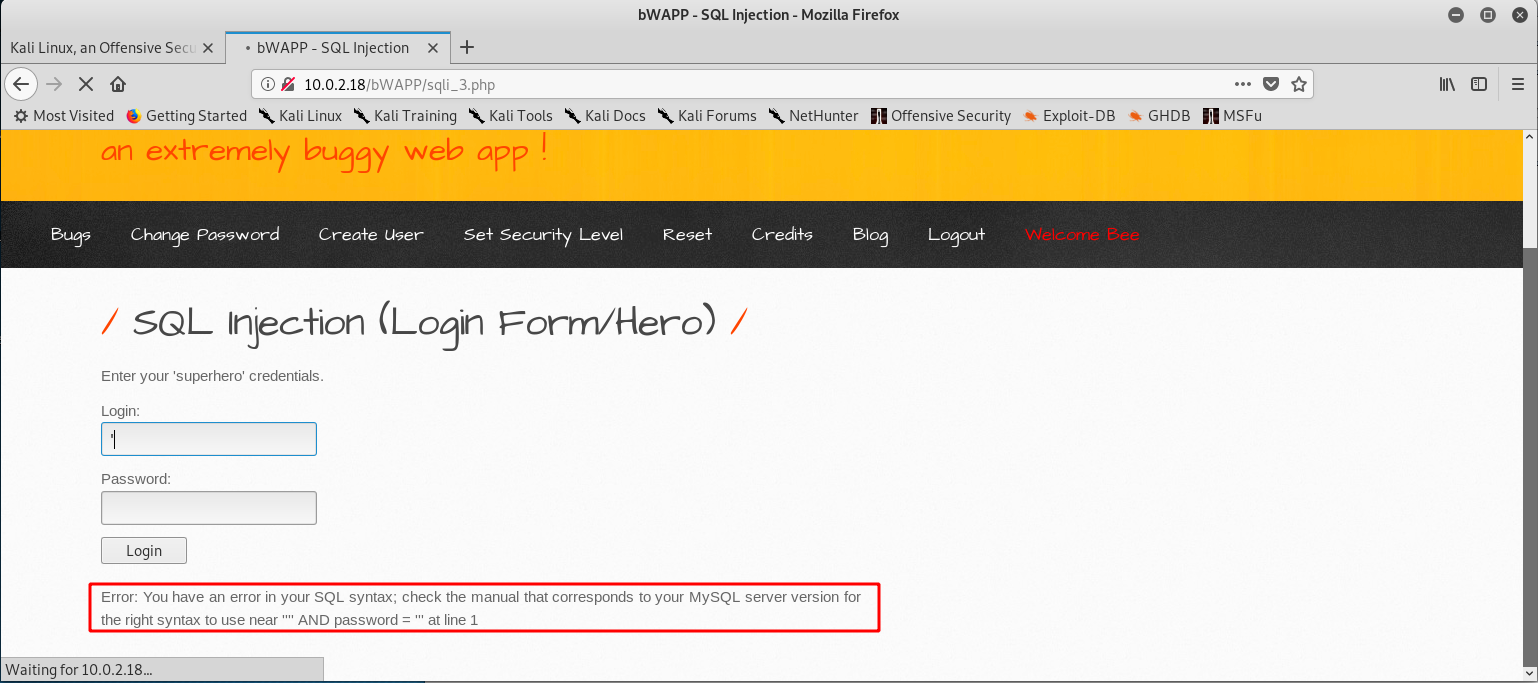Screen dimensions: 1538x683
Task: Open the Firefox Library panel
Action: (1446, 84)
